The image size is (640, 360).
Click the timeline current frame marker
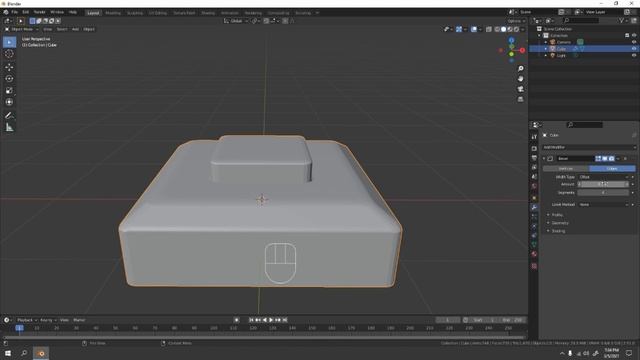click(x=19, y=328)
